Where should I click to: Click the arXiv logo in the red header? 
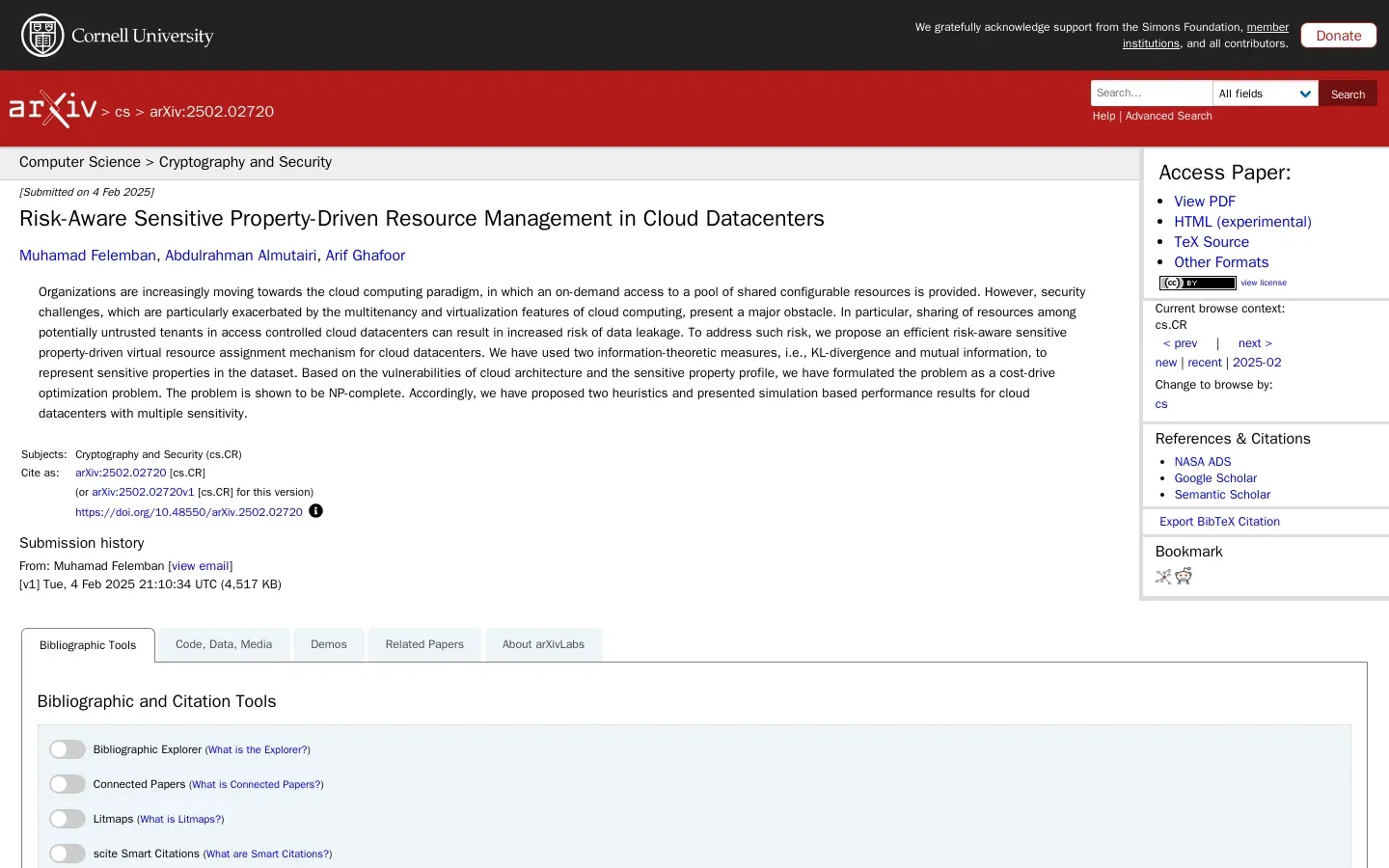tap(53, 109)
